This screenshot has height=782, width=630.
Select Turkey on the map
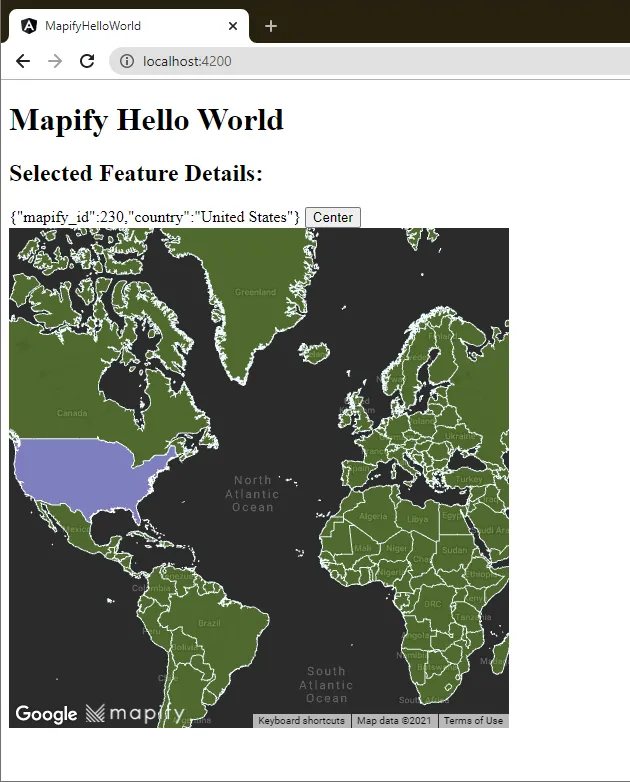point(469,479)
